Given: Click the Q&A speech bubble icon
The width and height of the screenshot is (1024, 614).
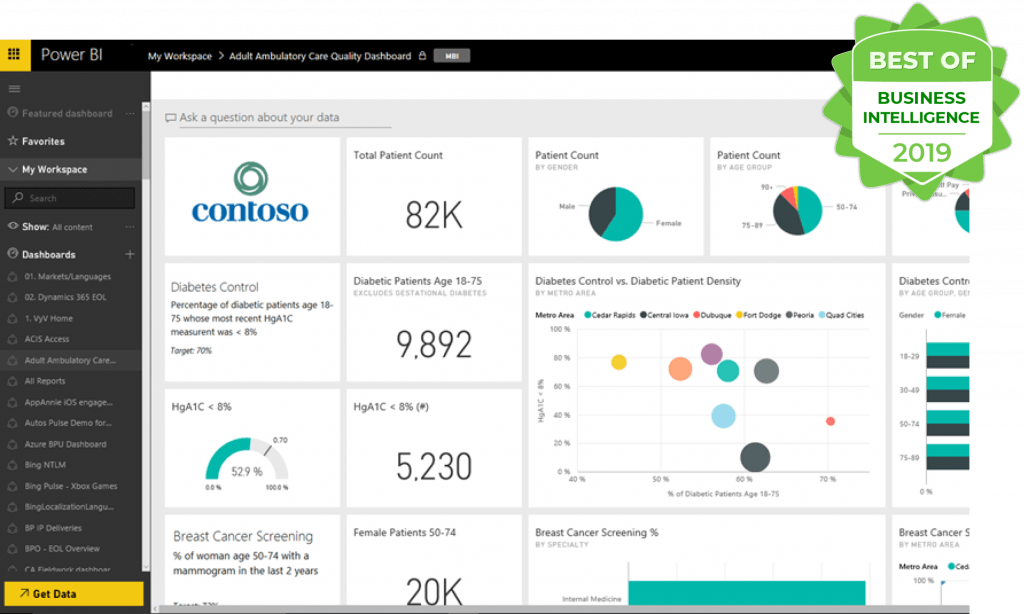Looking at the screenshot, I should tap(170, 118).
